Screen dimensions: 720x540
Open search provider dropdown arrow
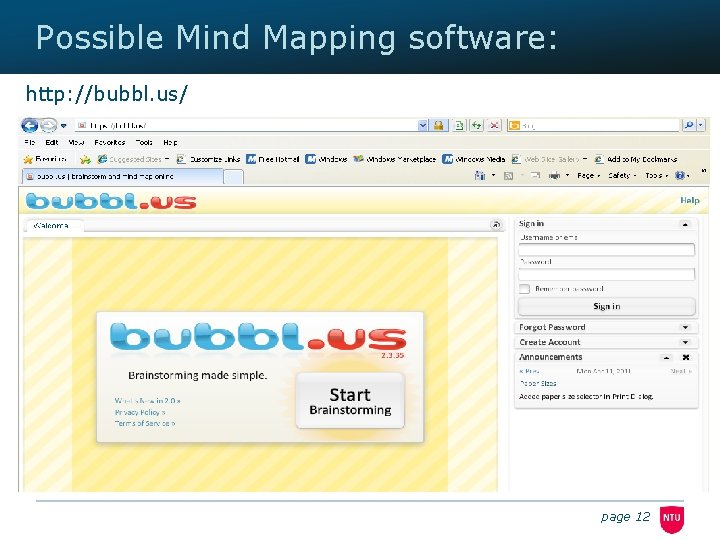click(701, 125)
